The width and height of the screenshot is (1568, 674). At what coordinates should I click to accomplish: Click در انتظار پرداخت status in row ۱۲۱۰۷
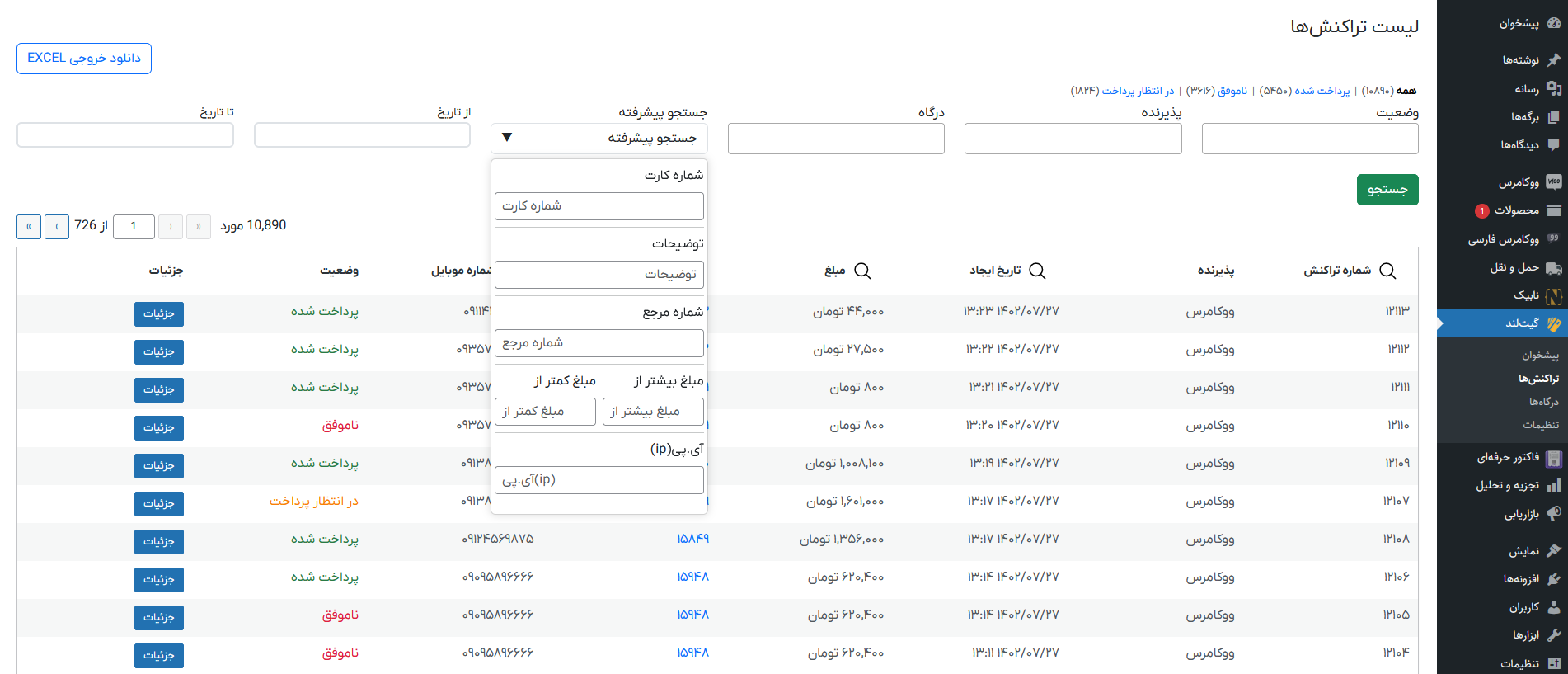(314, 501)
